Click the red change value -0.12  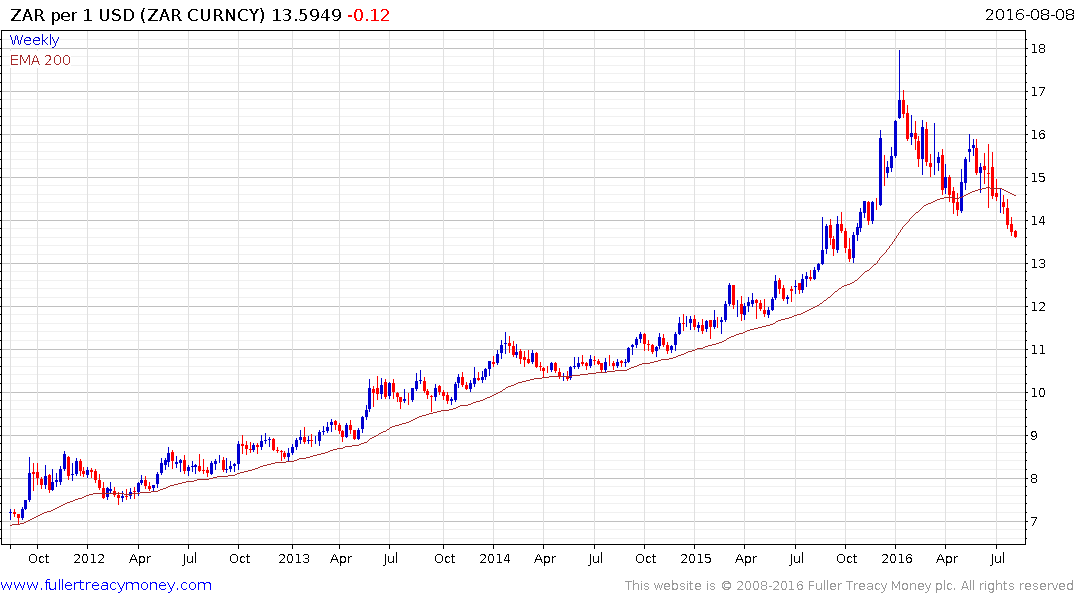369,15
